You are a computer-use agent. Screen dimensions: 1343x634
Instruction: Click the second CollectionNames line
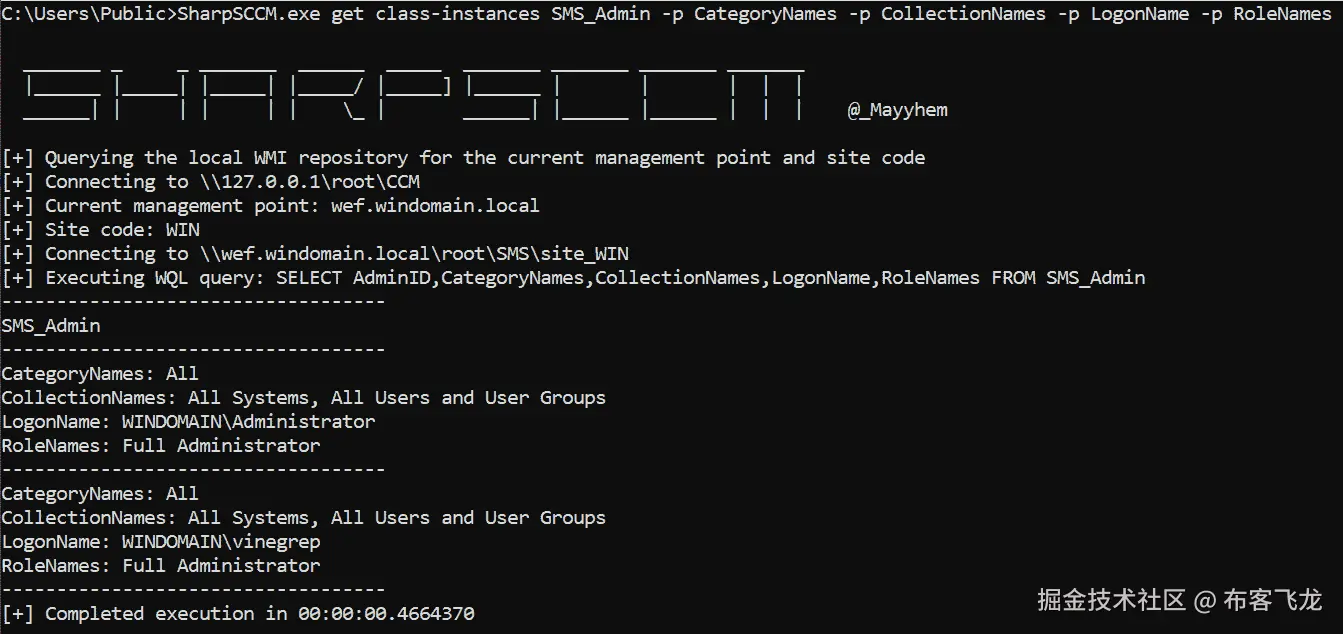tap(304, 518)
